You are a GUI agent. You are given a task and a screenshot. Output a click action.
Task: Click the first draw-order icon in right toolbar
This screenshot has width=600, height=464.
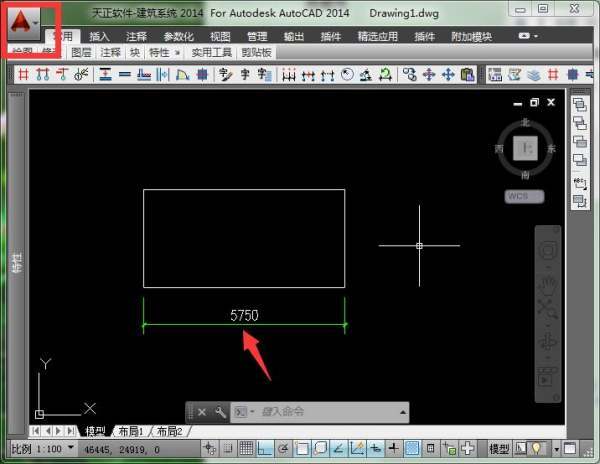pos(579,104)
